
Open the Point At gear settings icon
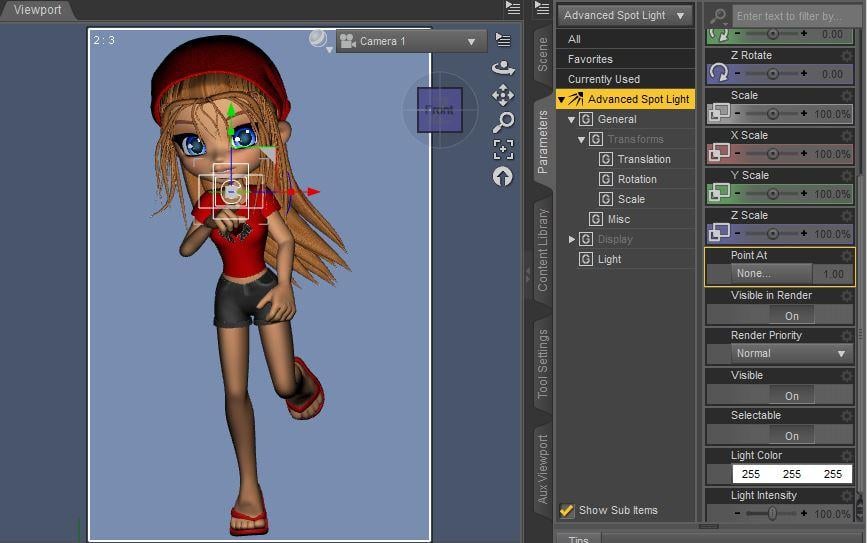coord(846,255)
